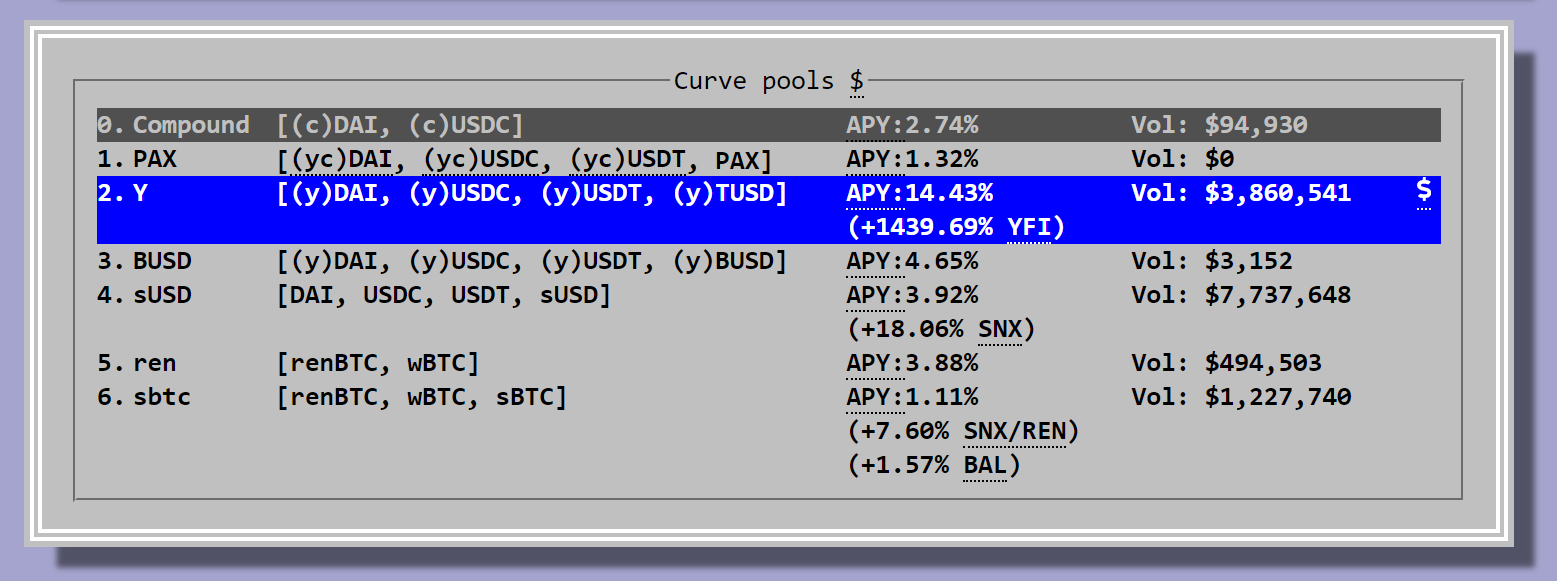Image resolution: width=1557 pixels, height=581 pixels.
Task: Click the $7,737,648 volume for sUSD
Action: click(x=1278, y=295)
